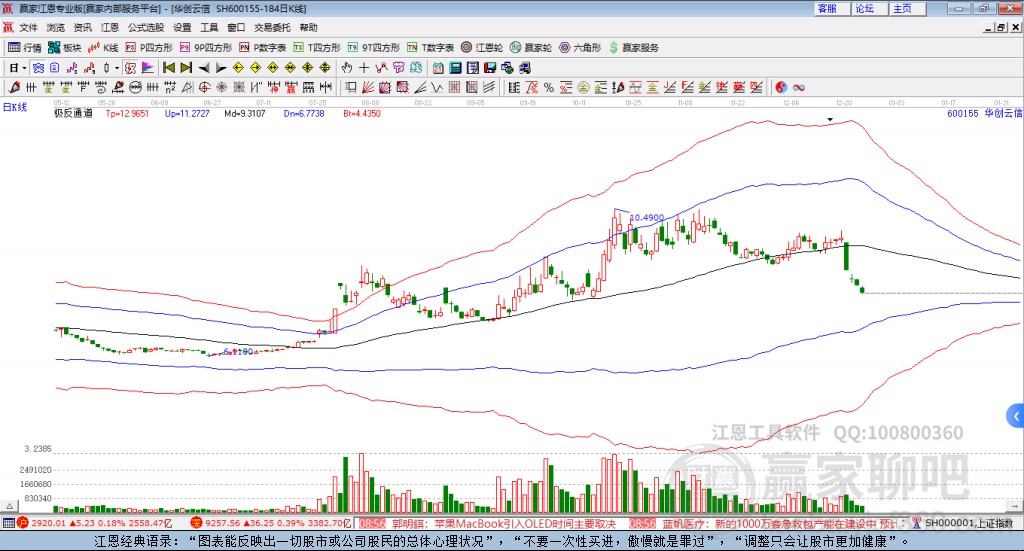This screenshot has width=1024, height=551.
Task: Click the 蓝帆医疗 news ticker headline
Action: [x=782, y=524]
